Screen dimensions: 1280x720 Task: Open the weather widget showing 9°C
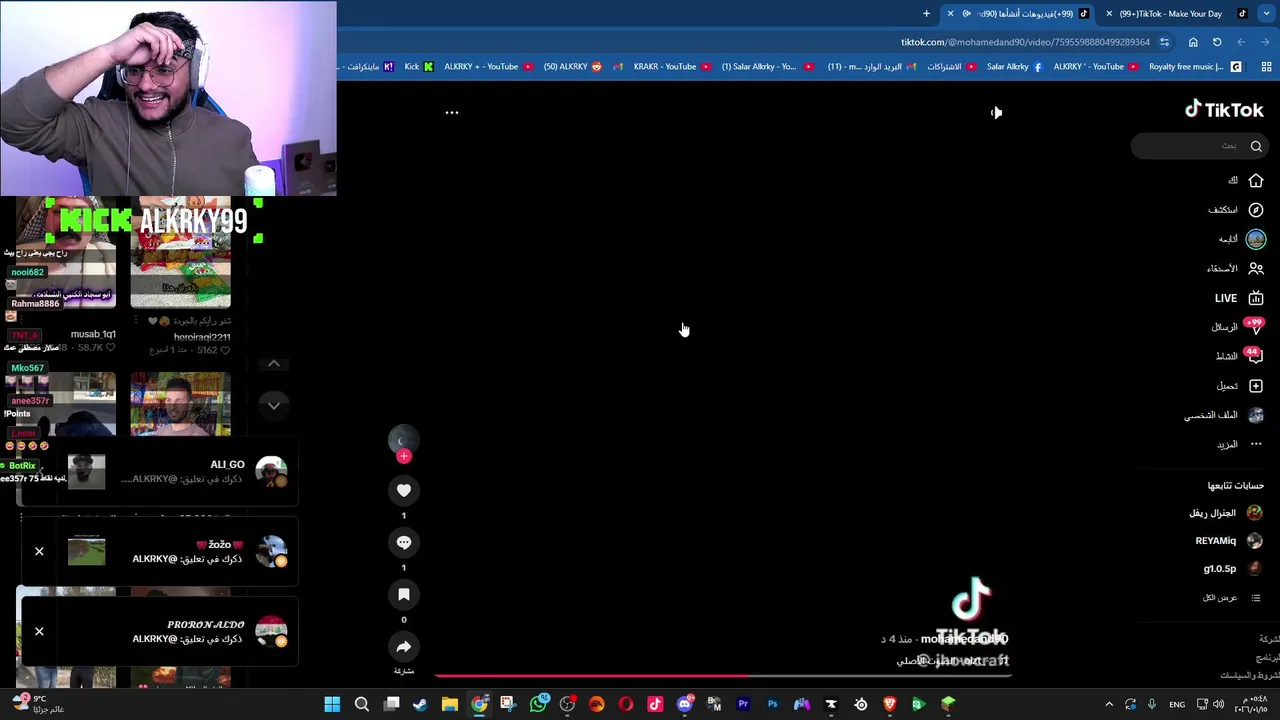point(36,704)
